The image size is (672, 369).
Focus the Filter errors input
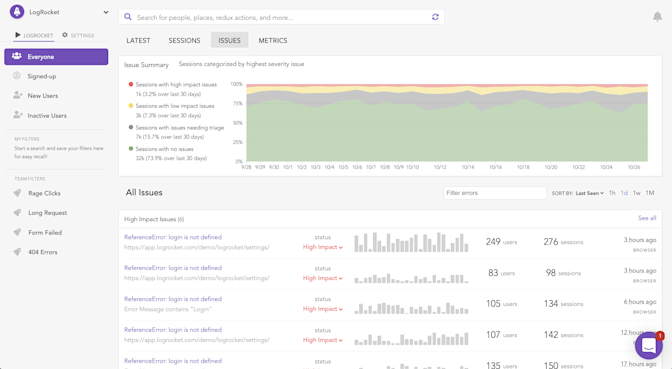coord(495,193)
